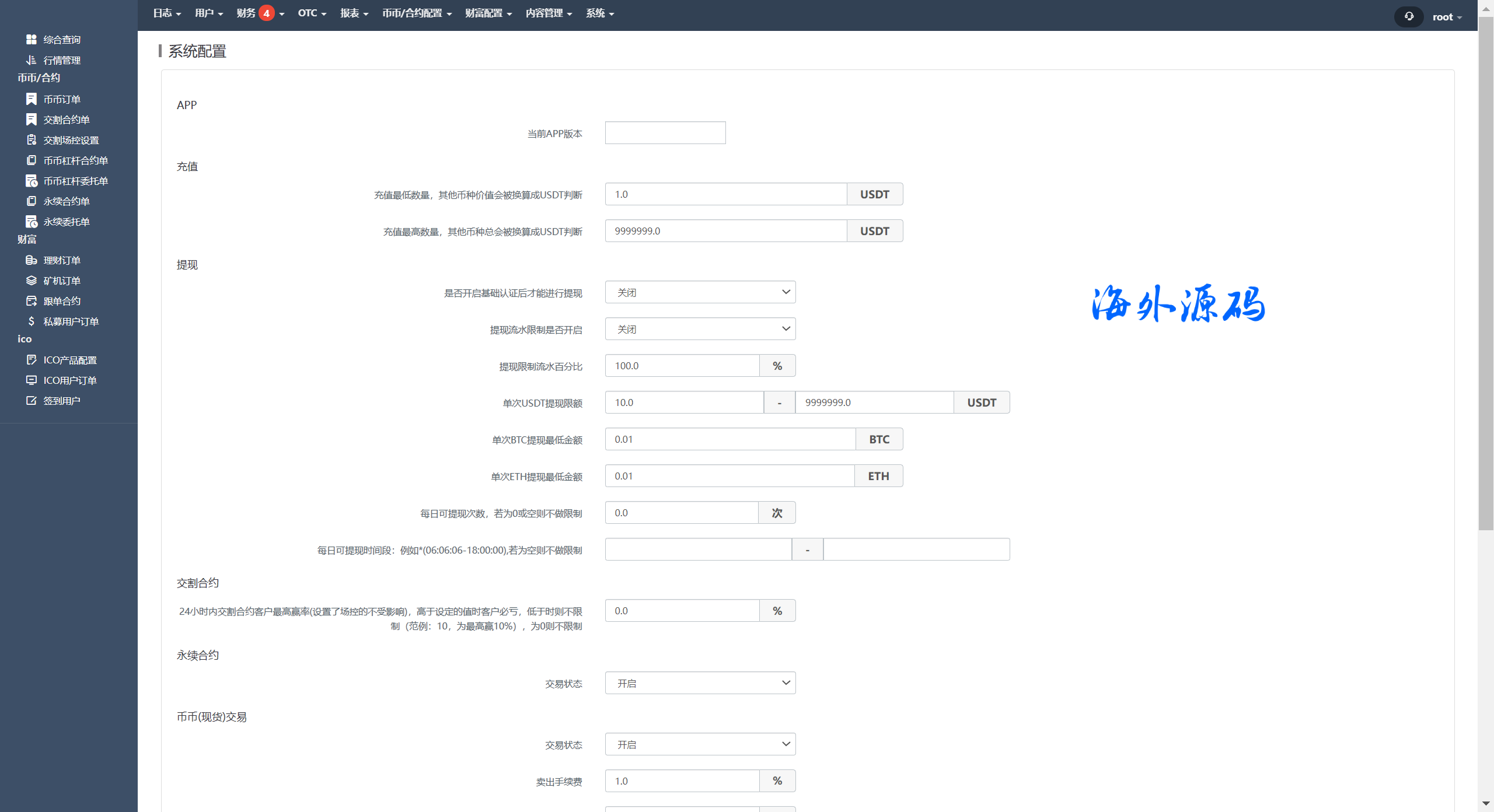Click the headset support icon in the top bar
The image size is (1494, 812).
tap(1409, 16)
